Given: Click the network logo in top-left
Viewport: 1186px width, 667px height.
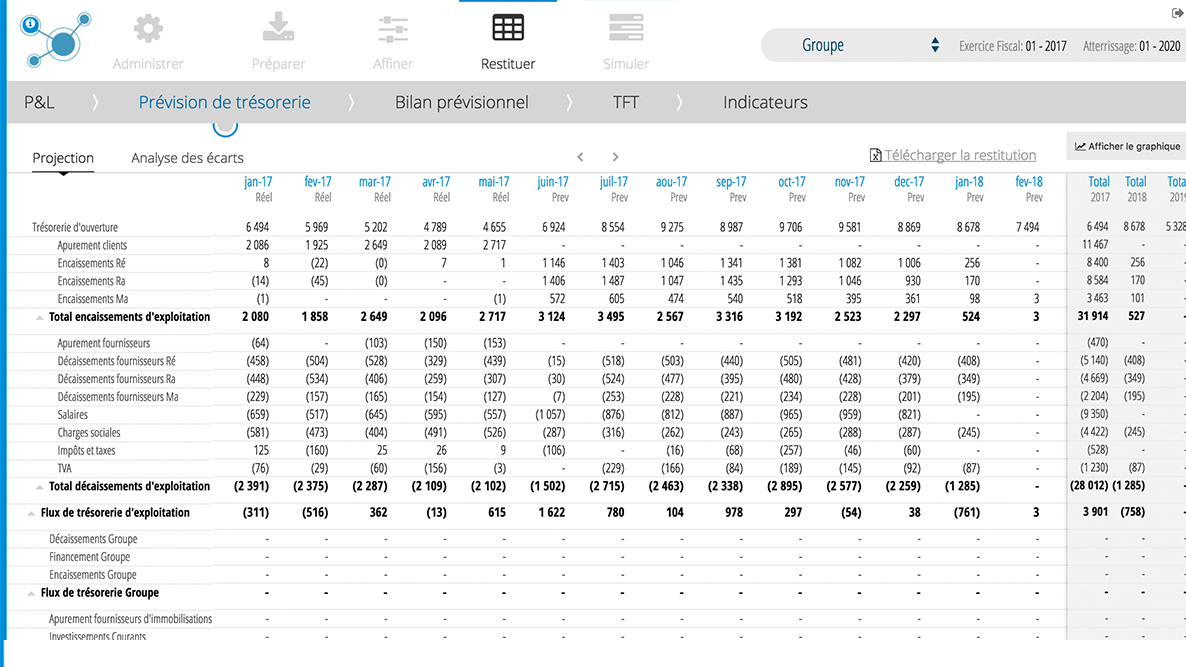Looking at the screenshot, I should tap(56, 38).
